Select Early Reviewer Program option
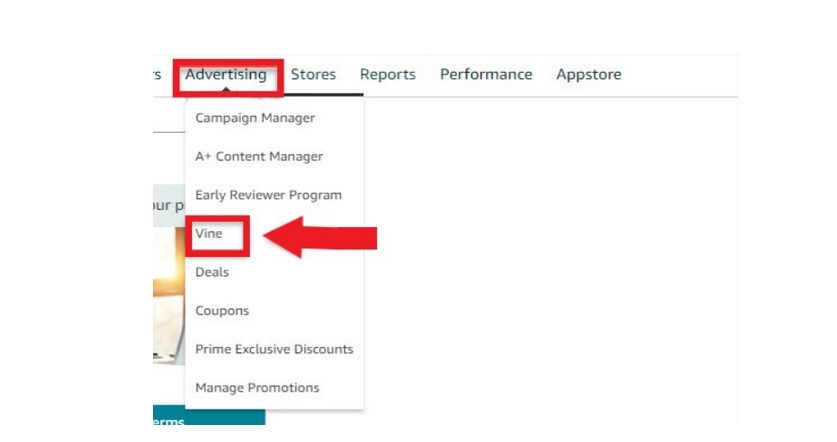 (269, 195)
